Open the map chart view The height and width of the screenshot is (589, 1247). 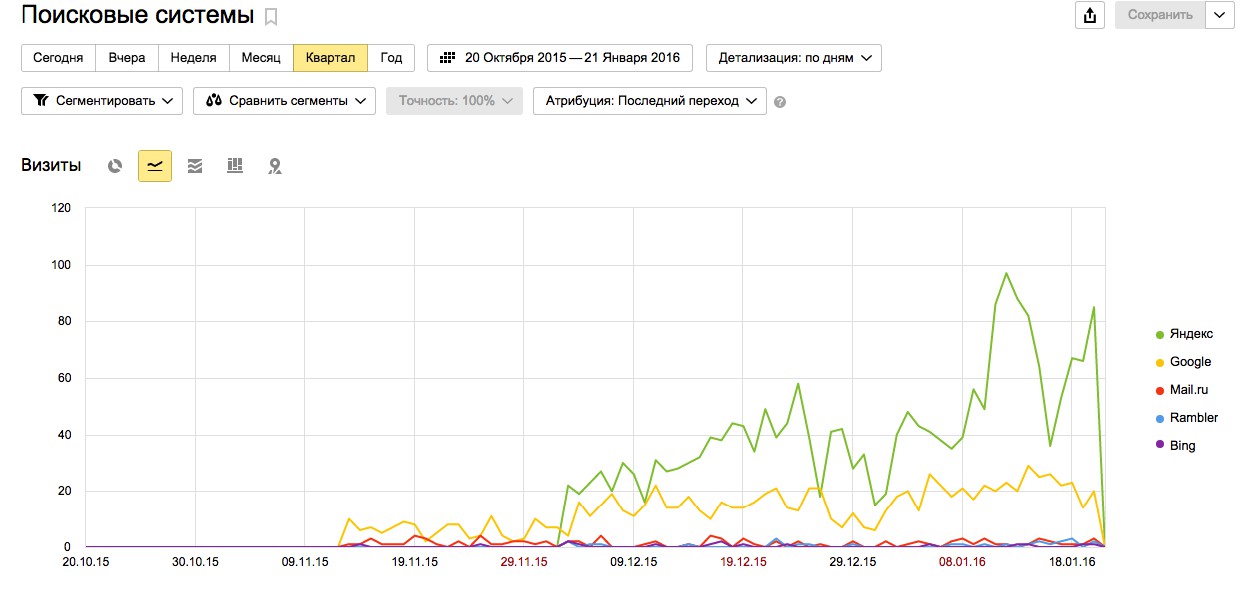275,166
